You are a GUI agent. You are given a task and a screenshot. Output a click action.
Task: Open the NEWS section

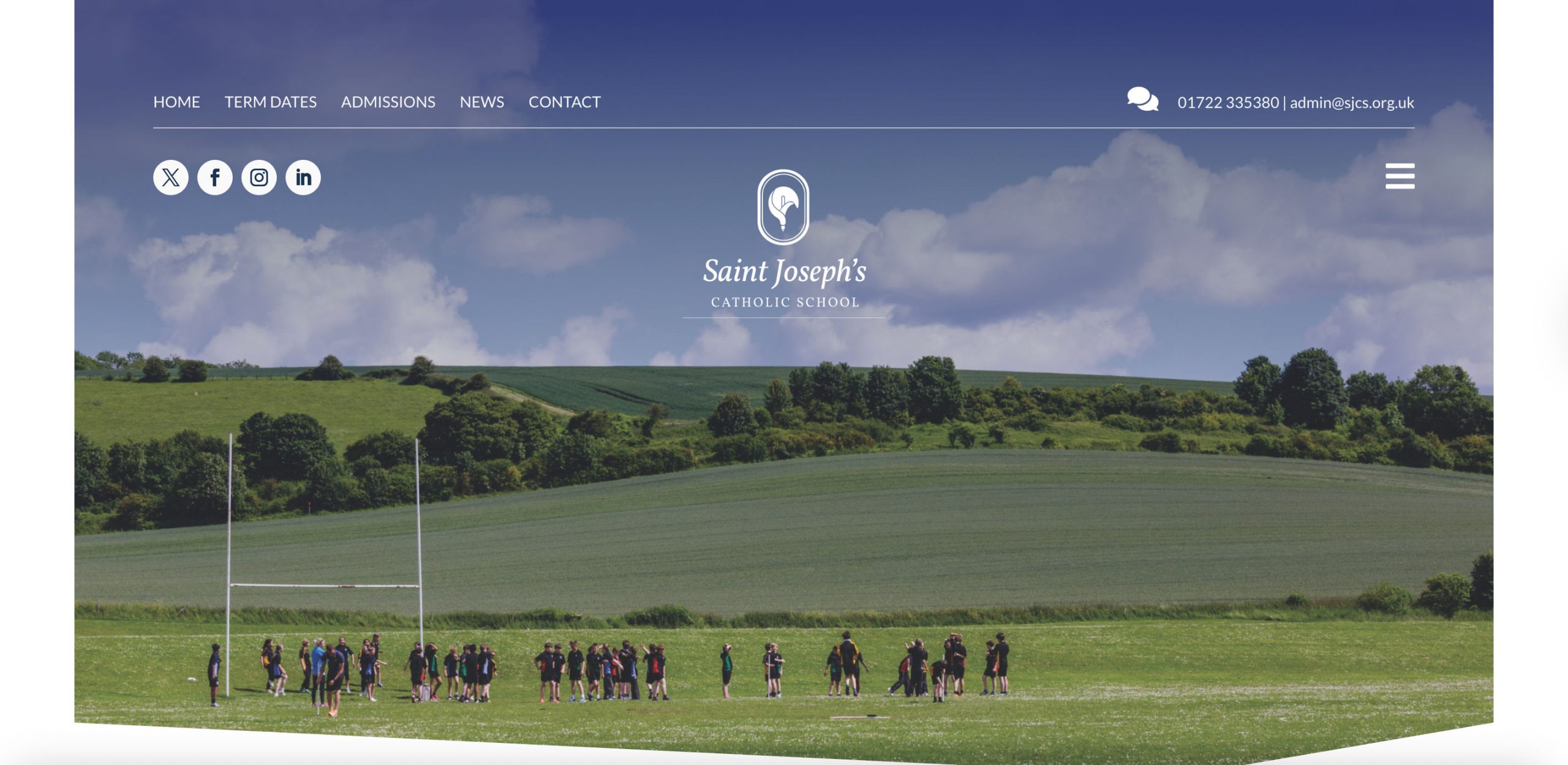click(x=481, y=102)
